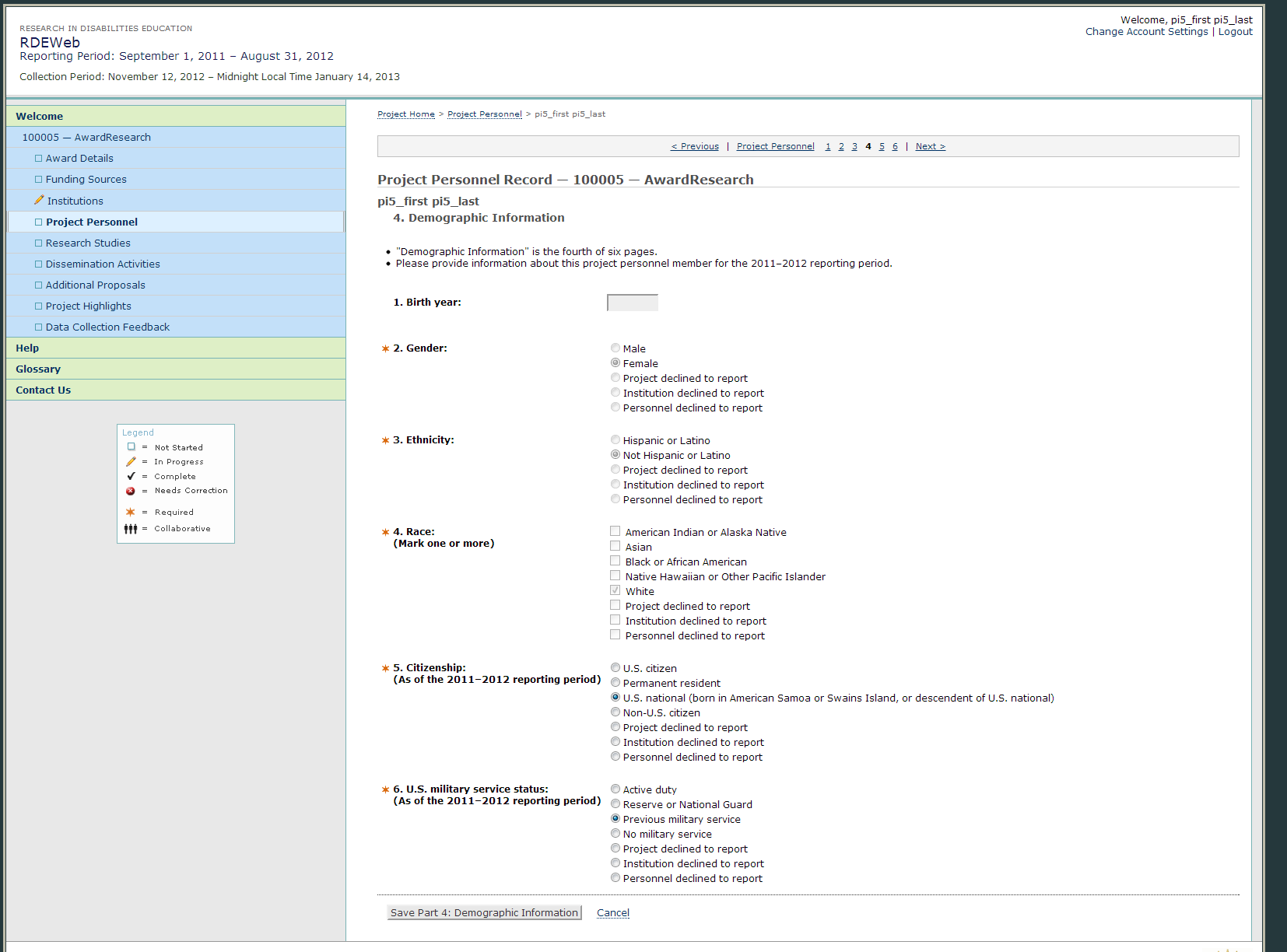Click the status box icon beside Data Collection Feedback
Screen dimensions: 1287x952
(38, 327)
